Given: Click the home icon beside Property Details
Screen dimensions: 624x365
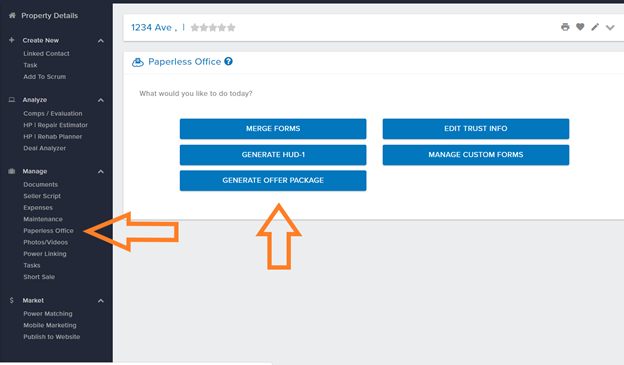Looking at the screenshot, I should pyautogui.click(x=12, y=16).
